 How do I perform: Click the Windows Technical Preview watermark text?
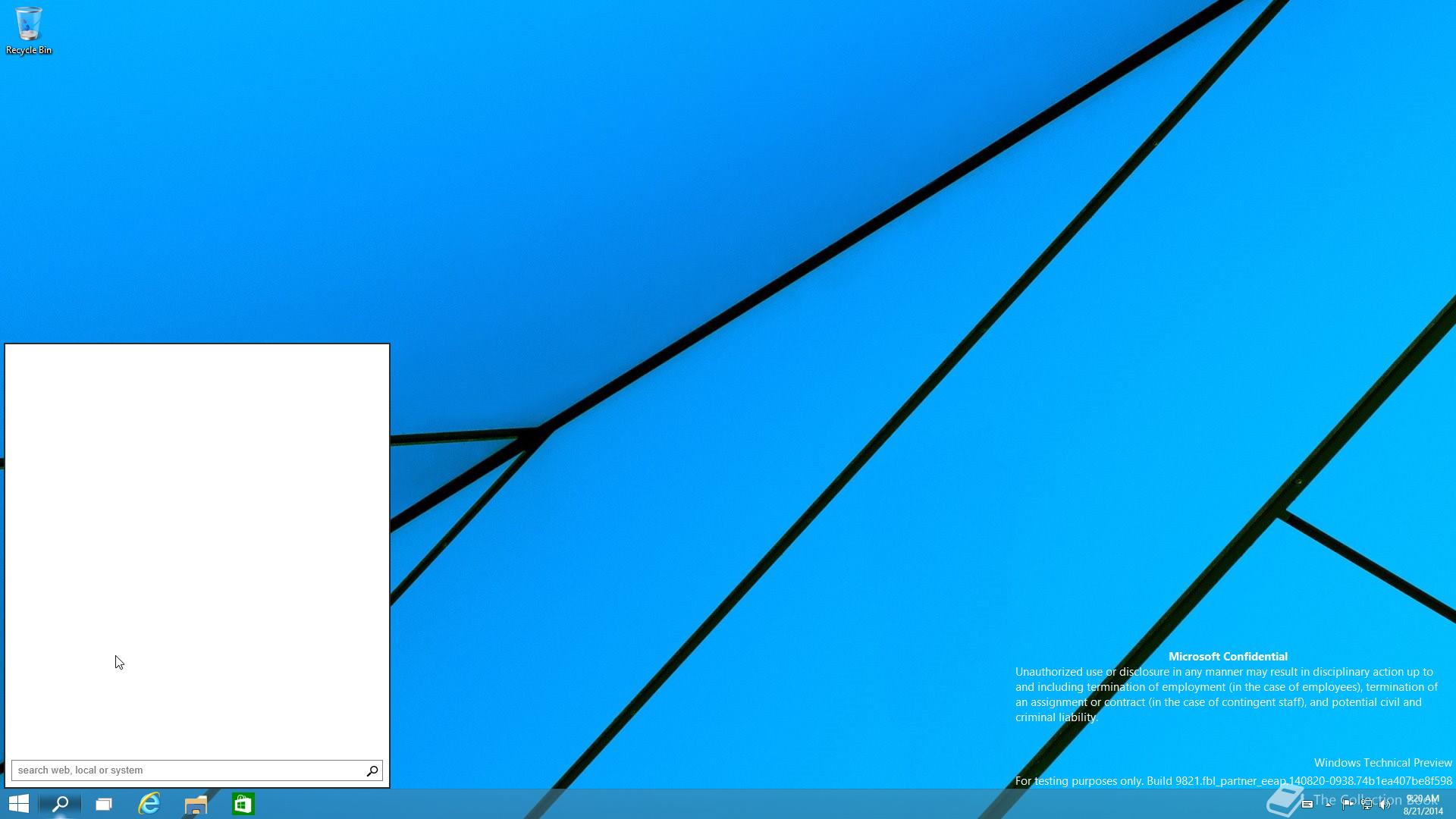1382,763
